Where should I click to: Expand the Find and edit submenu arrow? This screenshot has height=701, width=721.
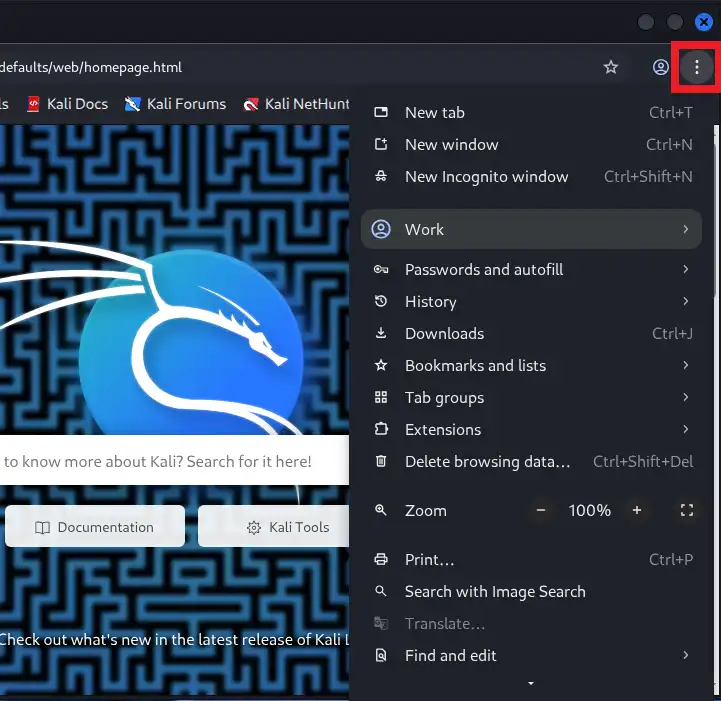(x=686, y=655)
